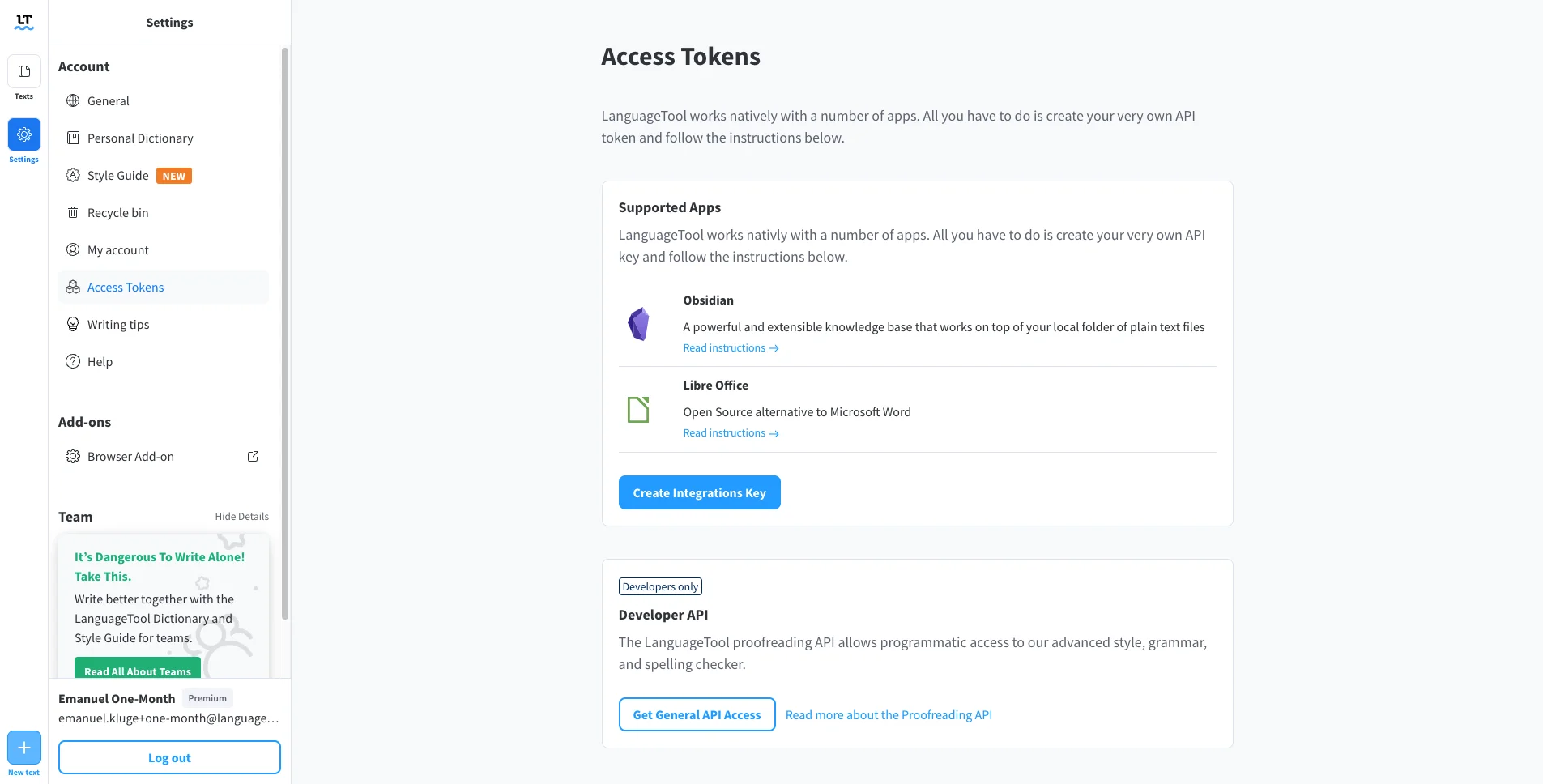Select Writing tips in the sidebar

click(x=118, y=325)
